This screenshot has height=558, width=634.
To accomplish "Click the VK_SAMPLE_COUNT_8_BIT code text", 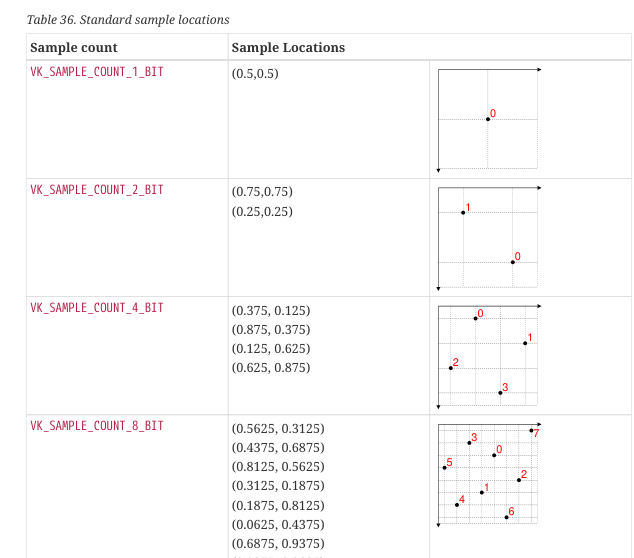I will click(x=97, y=426).
